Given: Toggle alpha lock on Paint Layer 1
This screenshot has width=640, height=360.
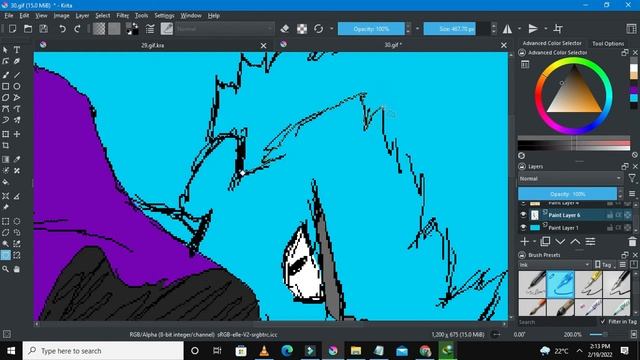Looking at the screenshot, I should click(x=628, y=227).
